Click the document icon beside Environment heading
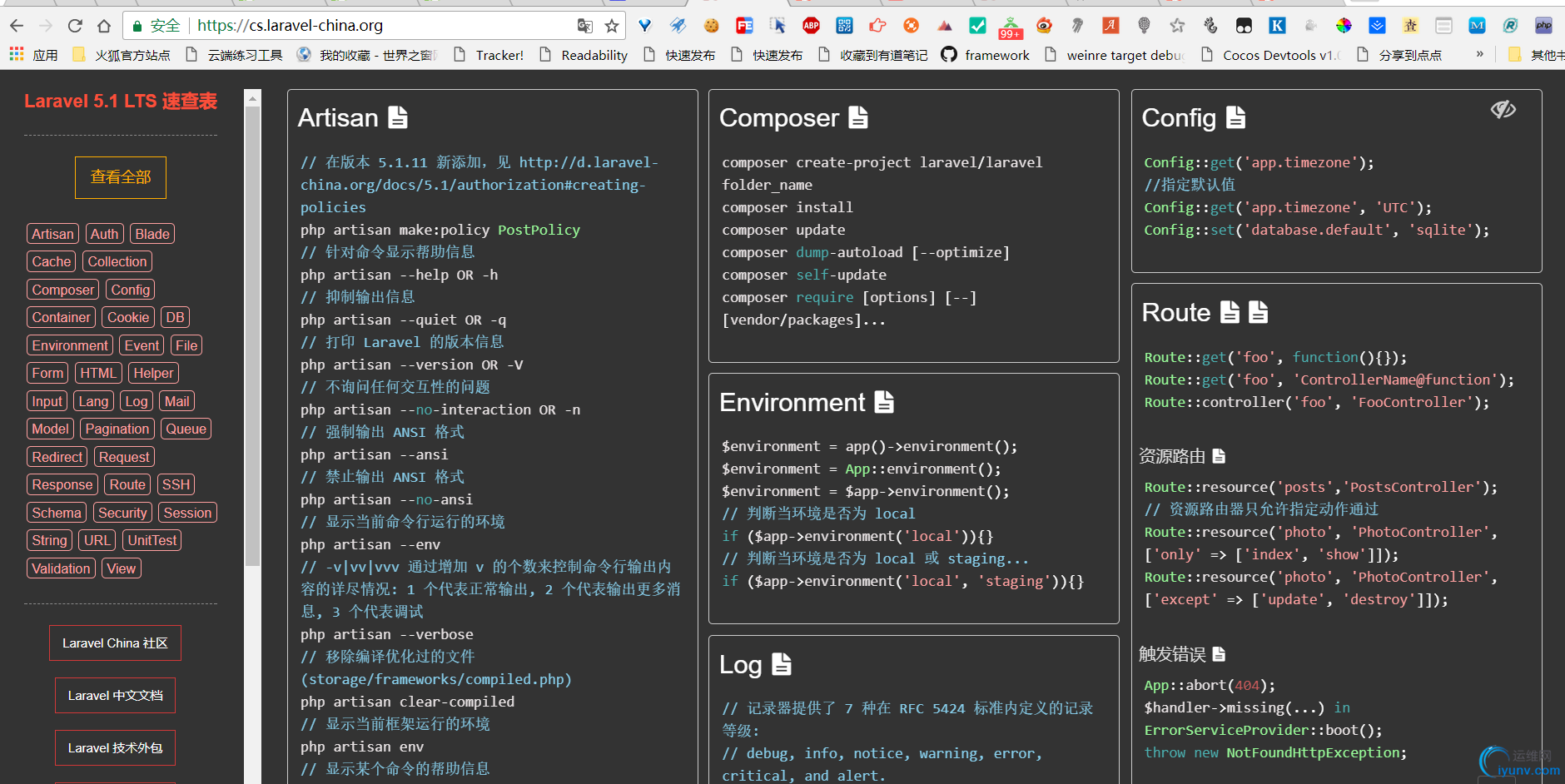Image resolution: width=1565 pixels, height=784 pixels. pyautogui.click(x=884, y=402)
